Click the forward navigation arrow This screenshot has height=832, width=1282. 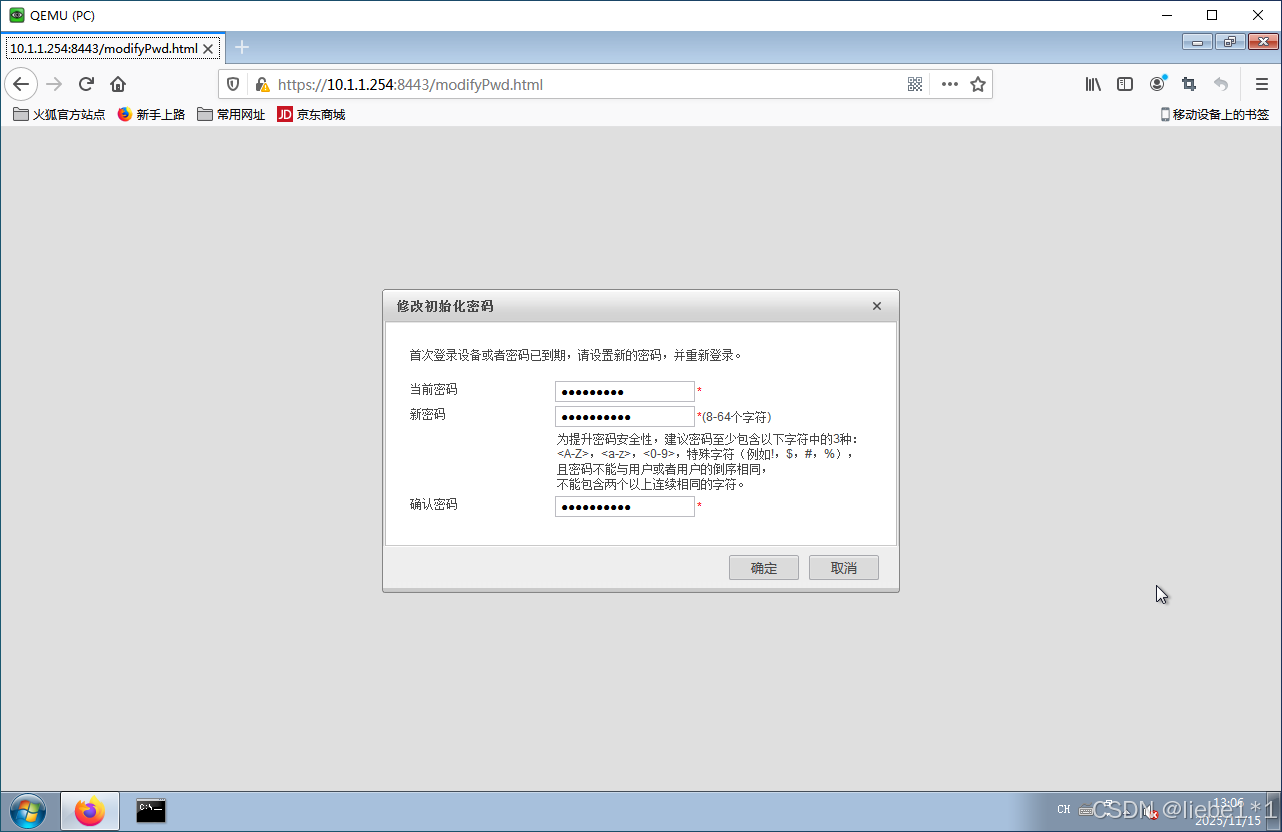coord(54,84)
